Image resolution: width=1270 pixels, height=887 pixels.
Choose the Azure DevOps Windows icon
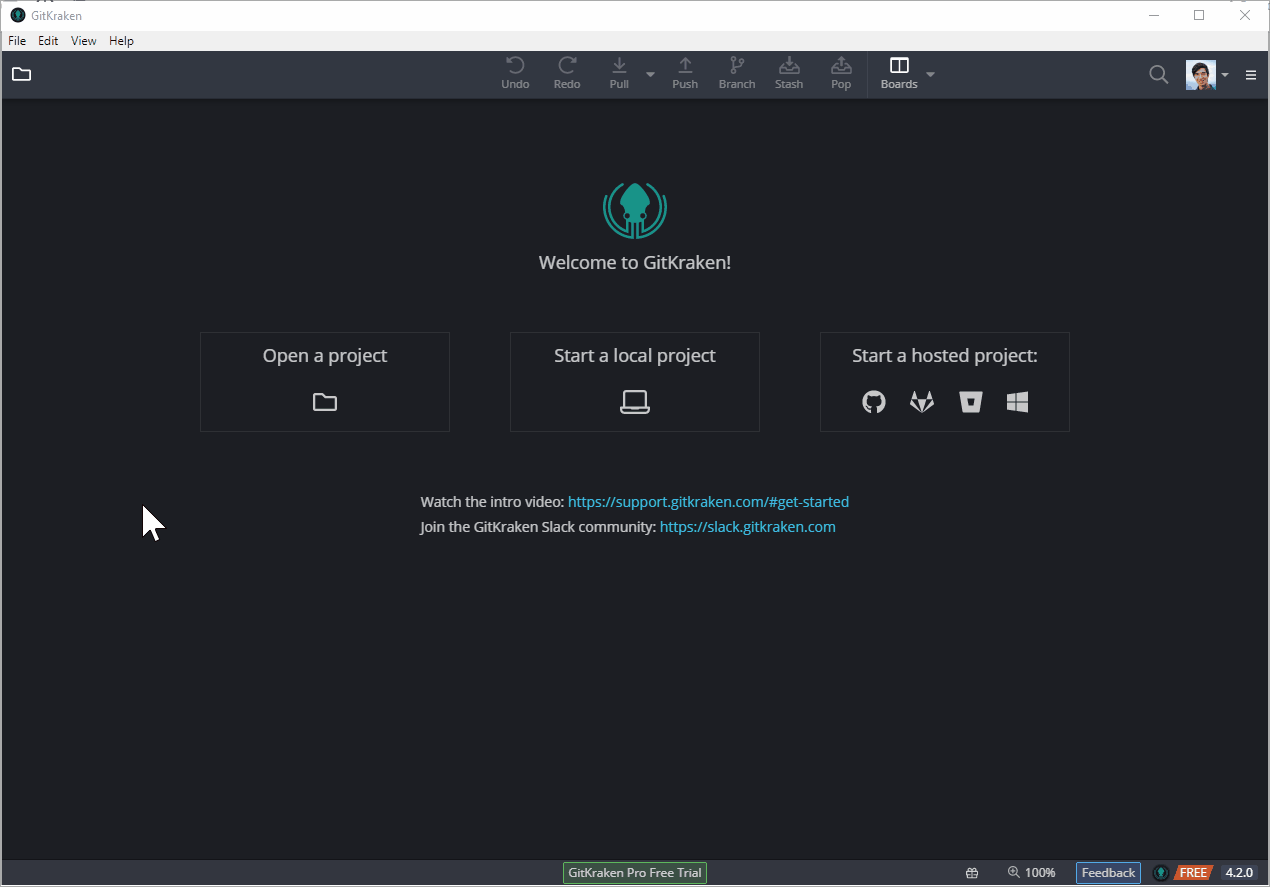tap(1018, 402)
